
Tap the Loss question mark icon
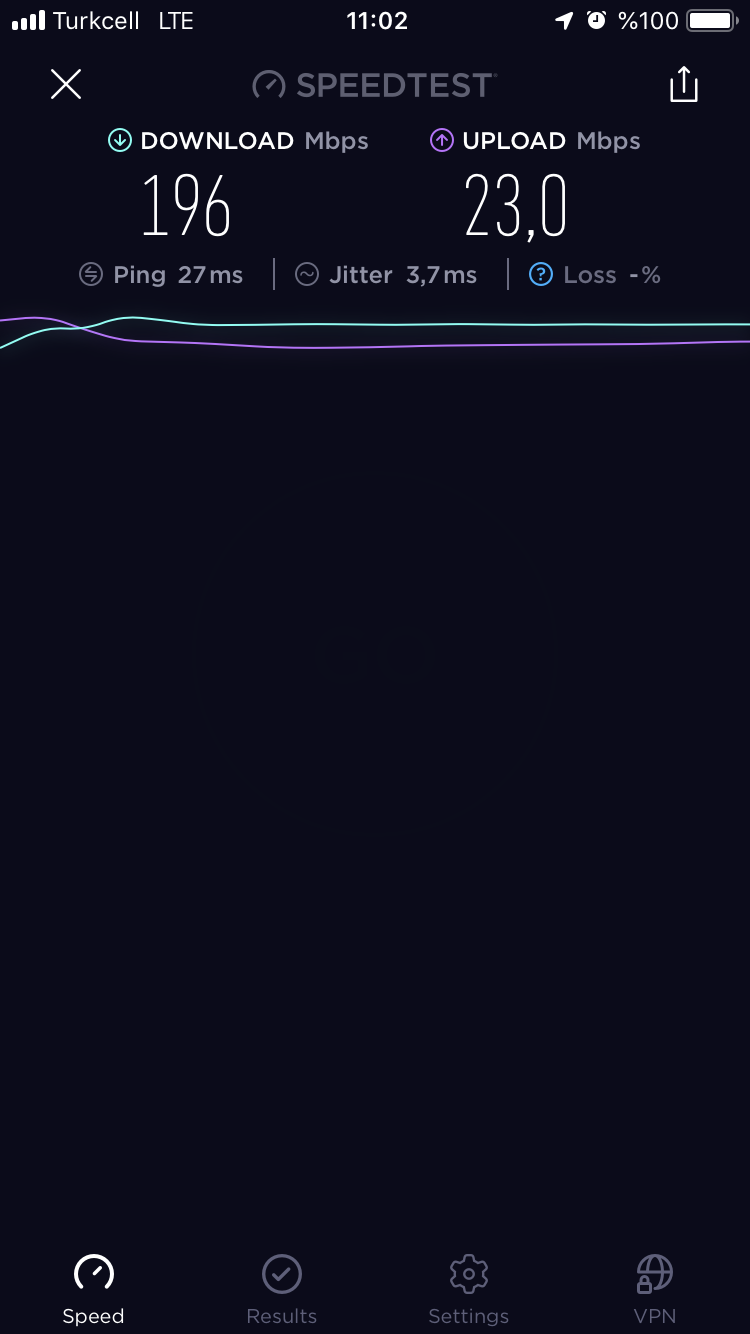(x=541, y=275)
